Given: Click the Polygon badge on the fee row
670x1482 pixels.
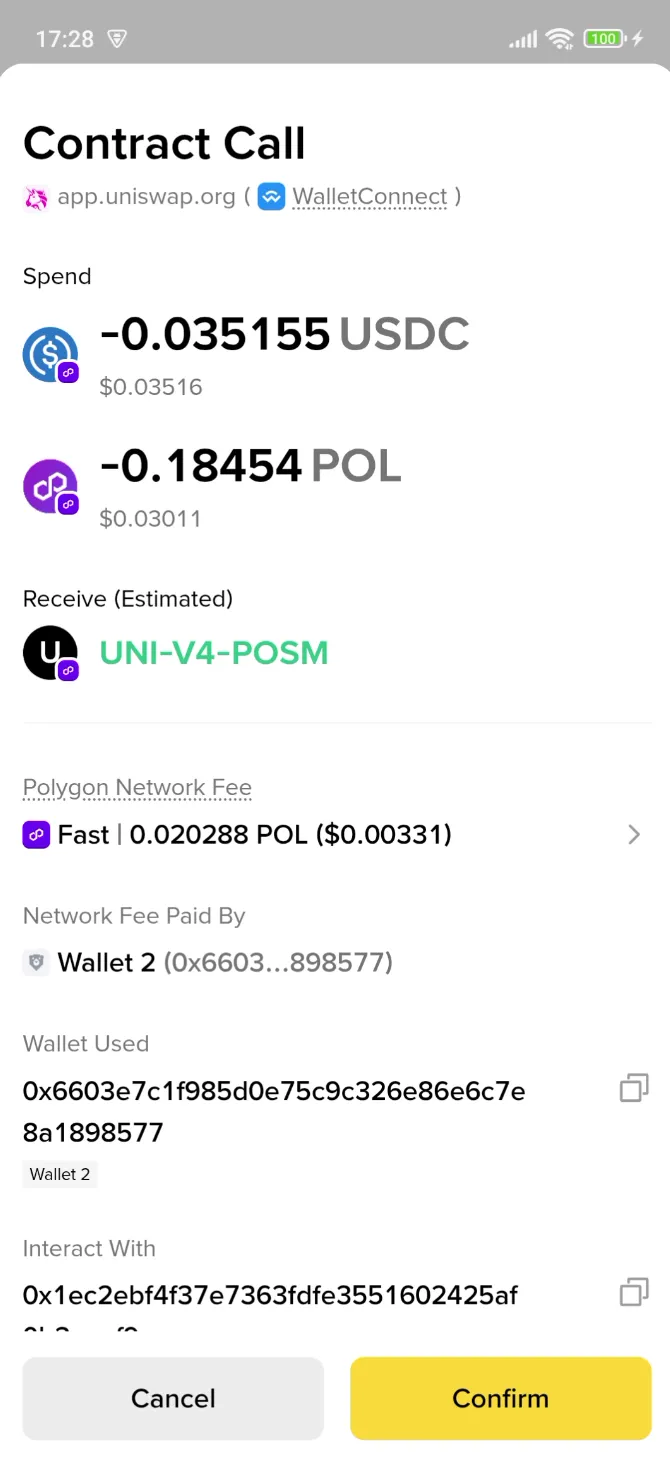Looking at the screenshot, I should [36, 834].
